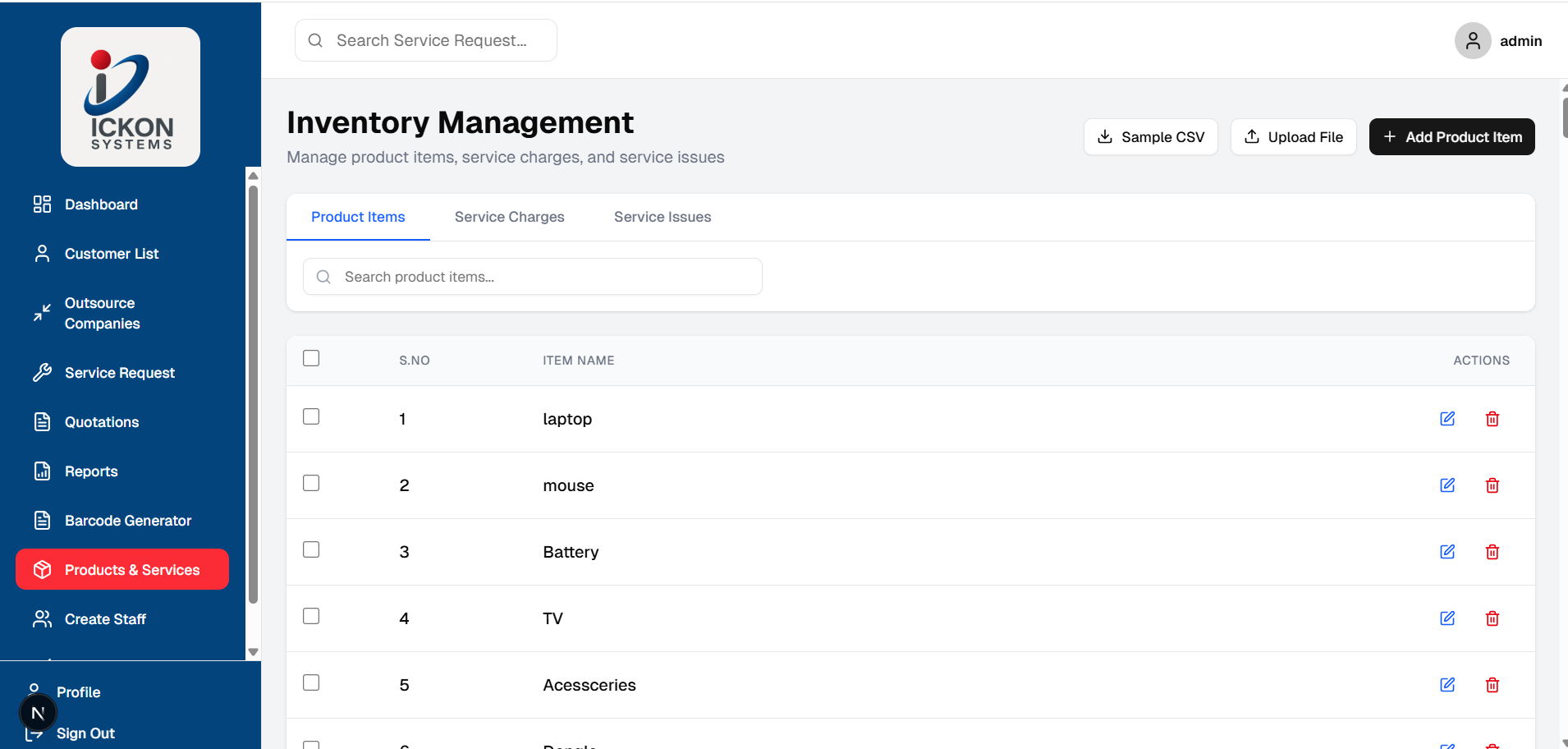
Task: Focus the Search product items field
Action: pos(542,277)
